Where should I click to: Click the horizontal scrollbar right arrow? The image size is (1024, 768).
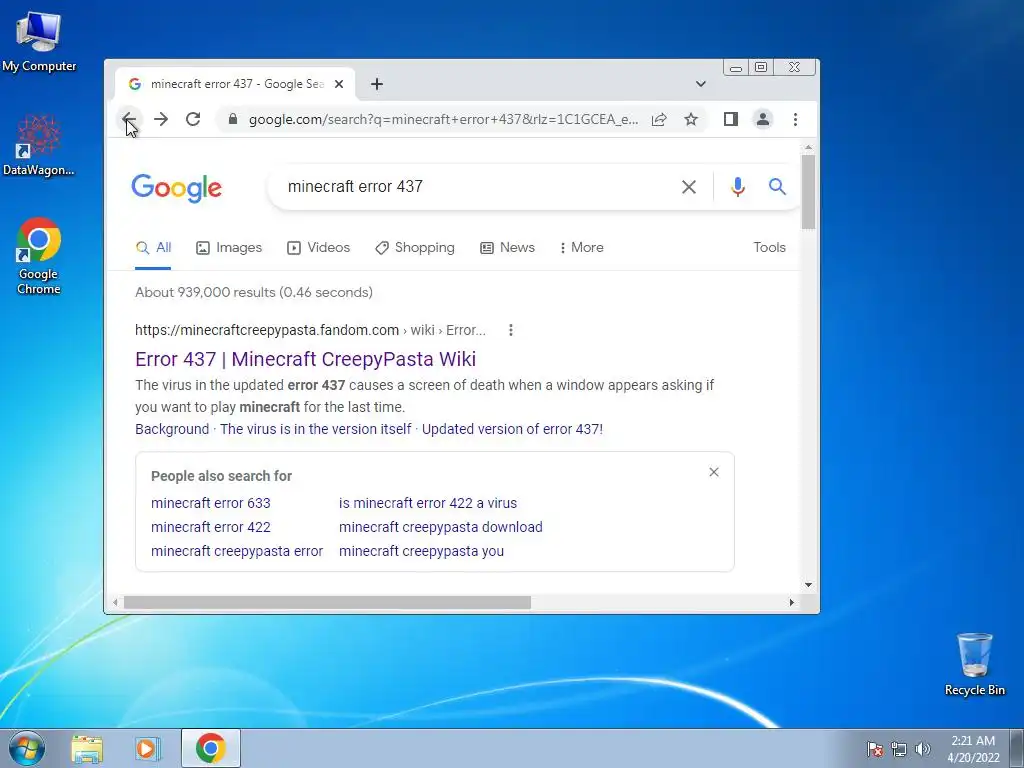coord(792,602)
